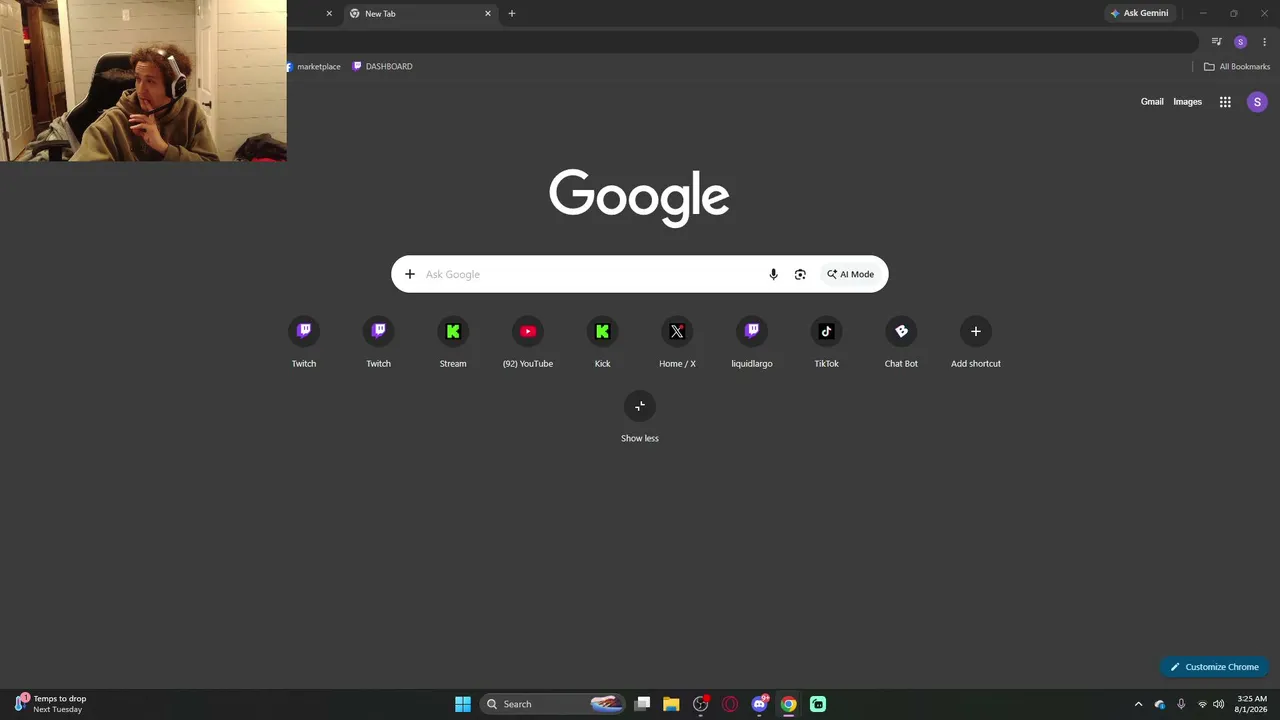
Task: Open the Stream shortcut tile
Action: point(453,343)
